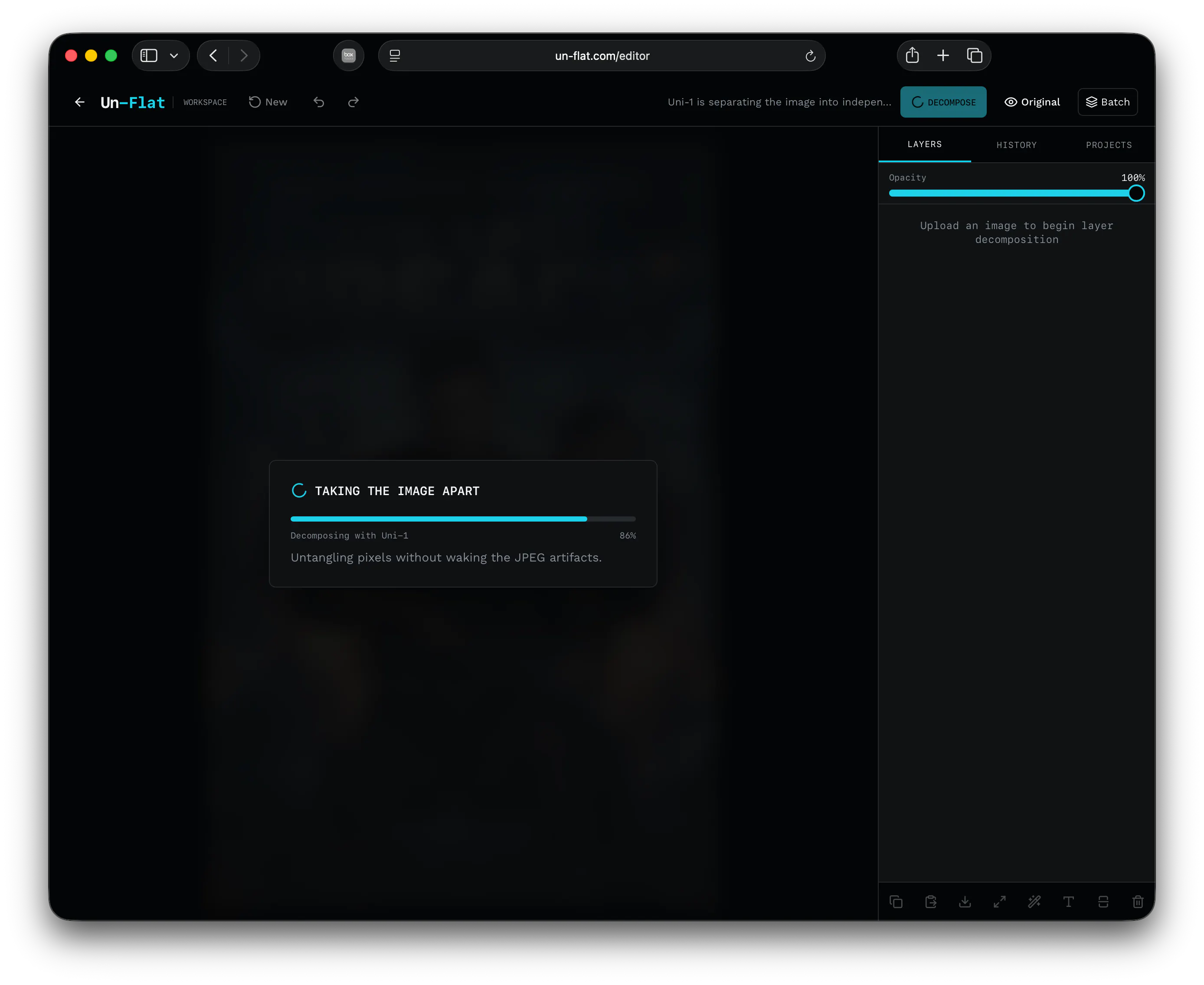1204x985 pixels.
Task: Click 'Upload an image to begin' message
Action: 1016,233
